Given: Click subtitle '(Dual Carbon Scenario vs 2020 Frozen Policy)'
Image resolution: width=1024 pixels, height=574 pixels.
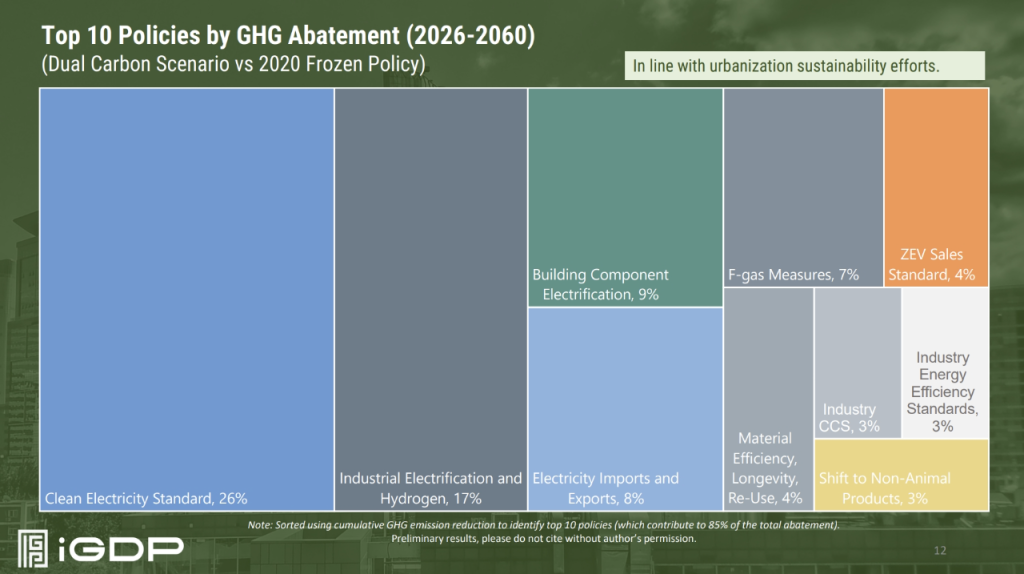Looking at the screenshot, I should point(233,64).
